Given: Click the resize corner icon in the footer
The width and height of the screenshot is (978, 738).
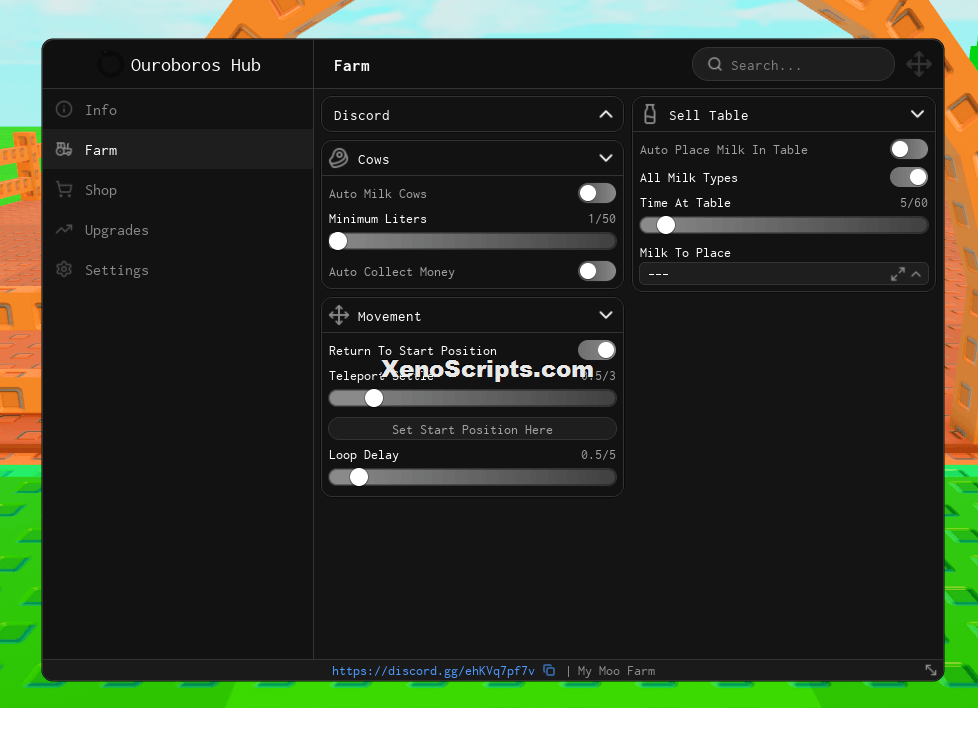Looking at the screenshot, I should (x=931, y=670).
